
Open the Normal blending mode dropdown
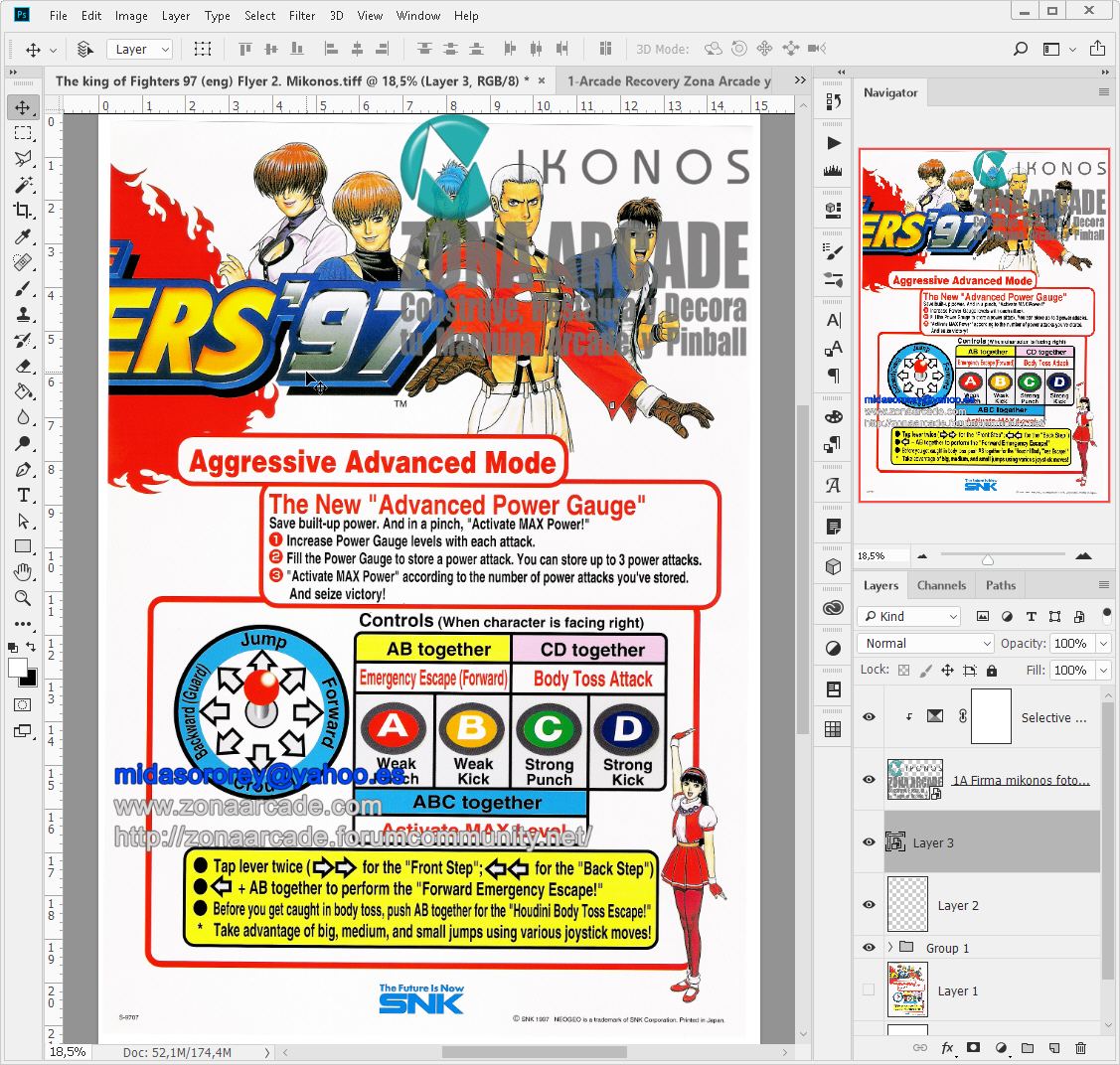tap(924, 644)
